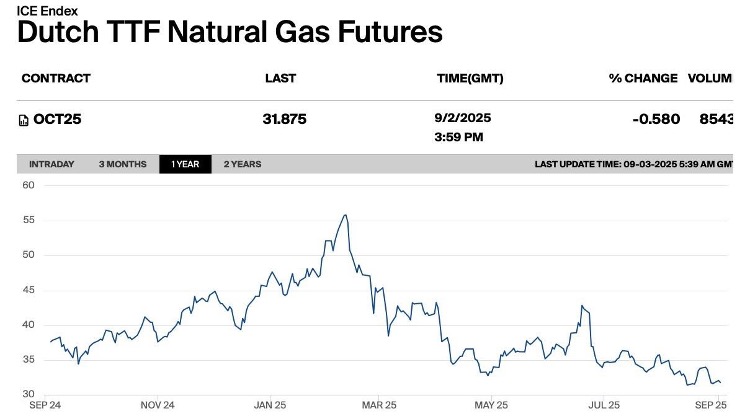Click the MAR 25 x-axis label
This screenshot has height=420, width=750.
tap(378, 405)
